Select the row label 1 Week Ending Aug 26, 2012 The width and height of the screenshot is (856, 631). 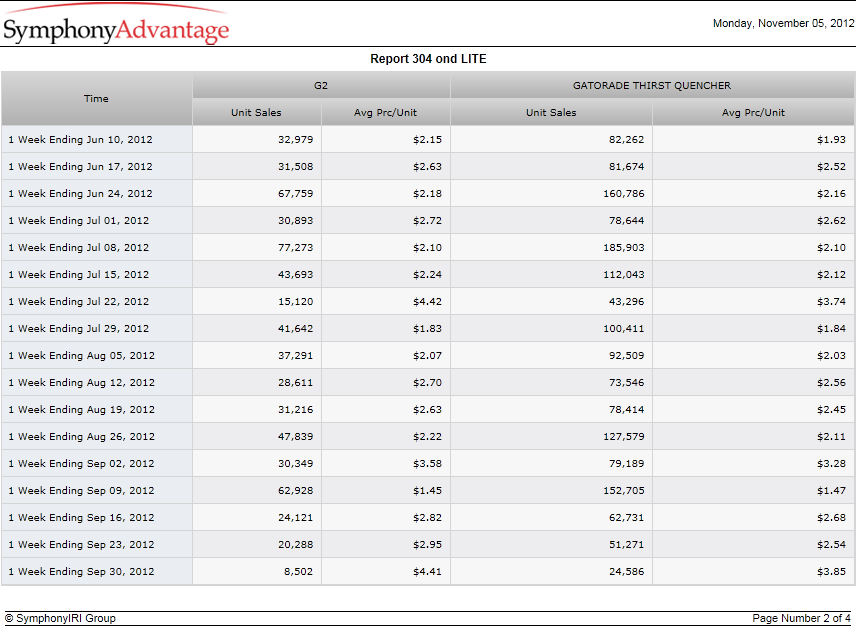[81, 437]
